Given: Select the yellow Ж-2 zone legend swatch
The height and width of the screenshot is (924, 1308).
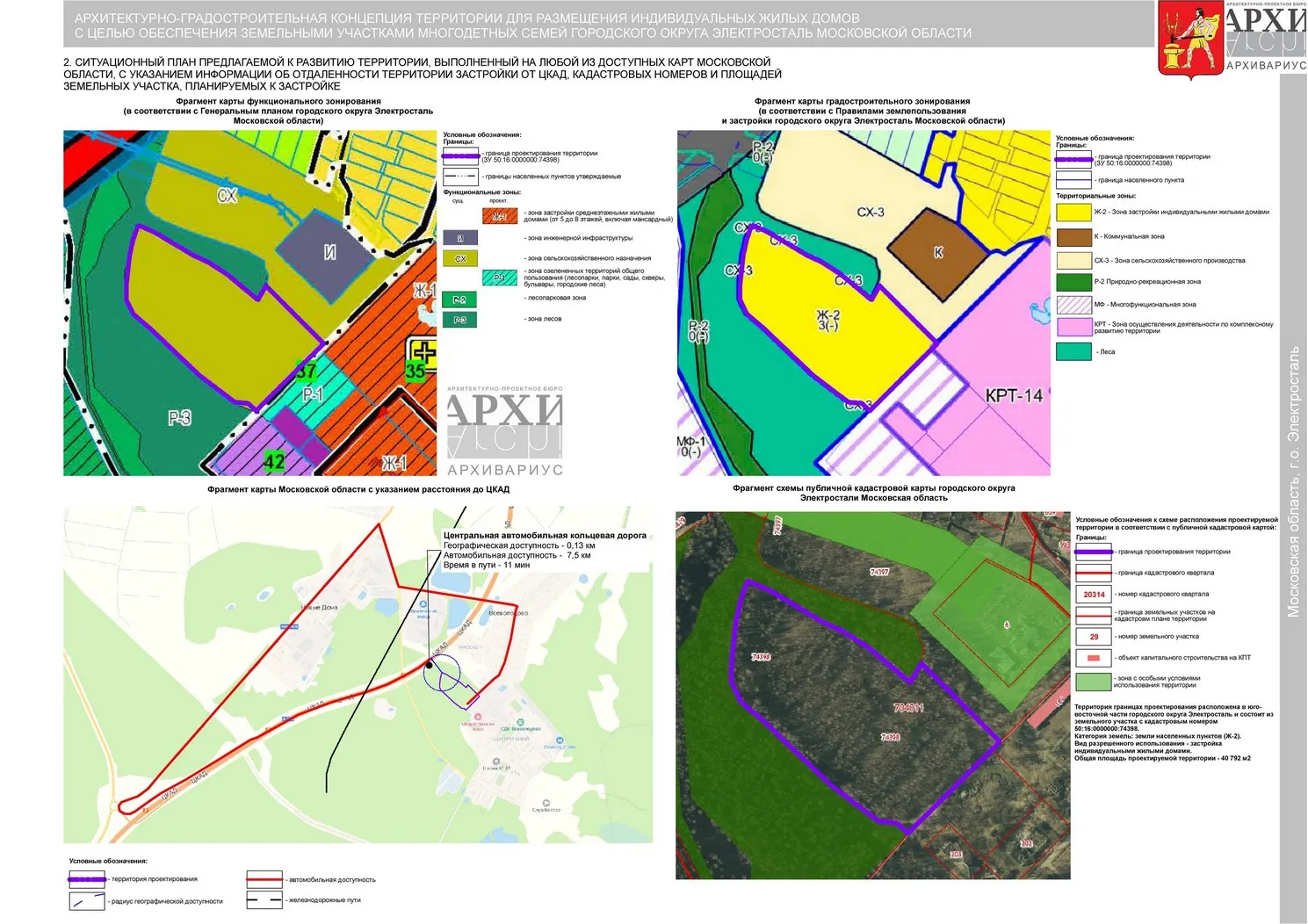Looking at the screenshot, I should 1073,213.
